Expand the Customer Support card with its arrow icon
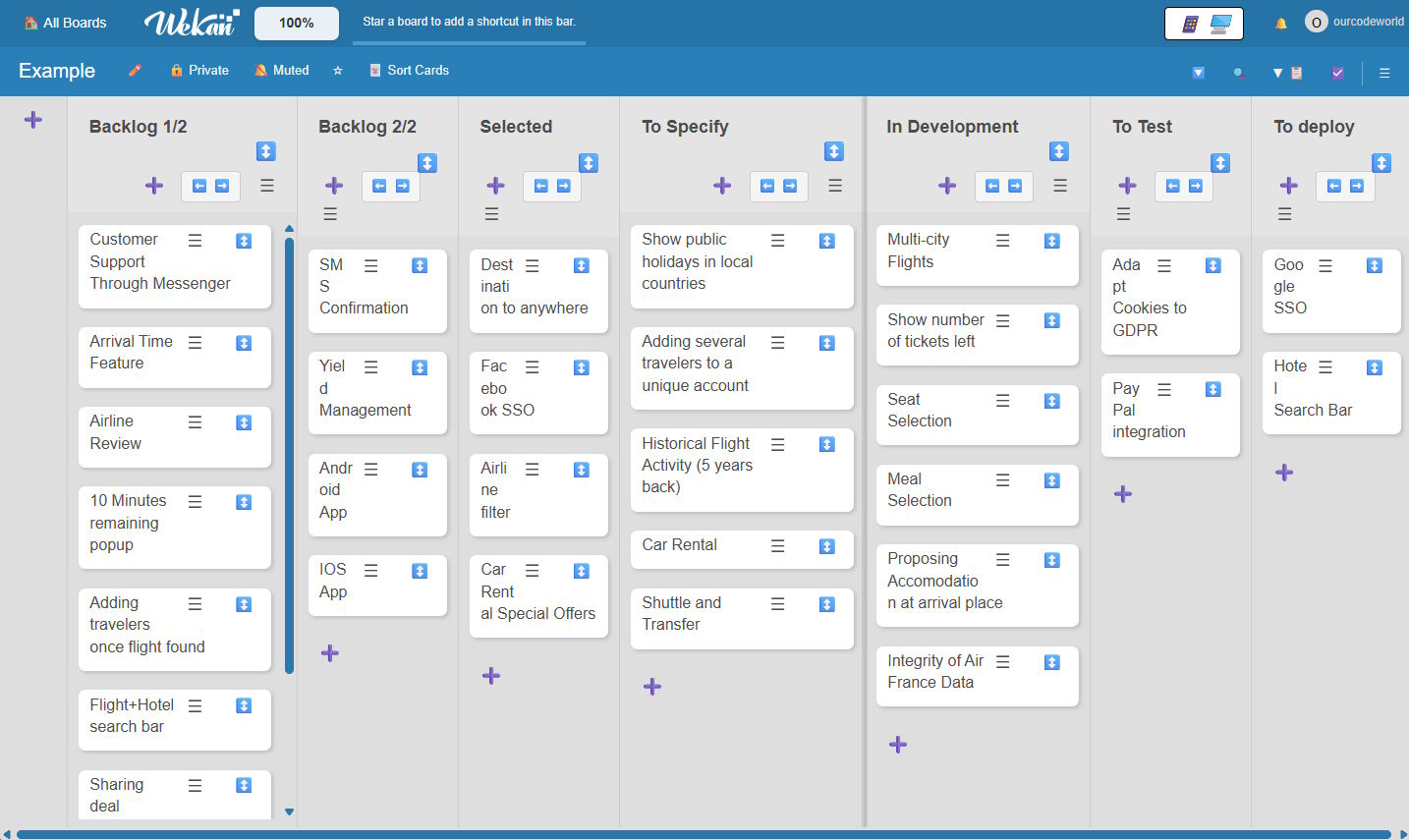This screenshot has height=840, width=1409. click(x=244, y=240)
